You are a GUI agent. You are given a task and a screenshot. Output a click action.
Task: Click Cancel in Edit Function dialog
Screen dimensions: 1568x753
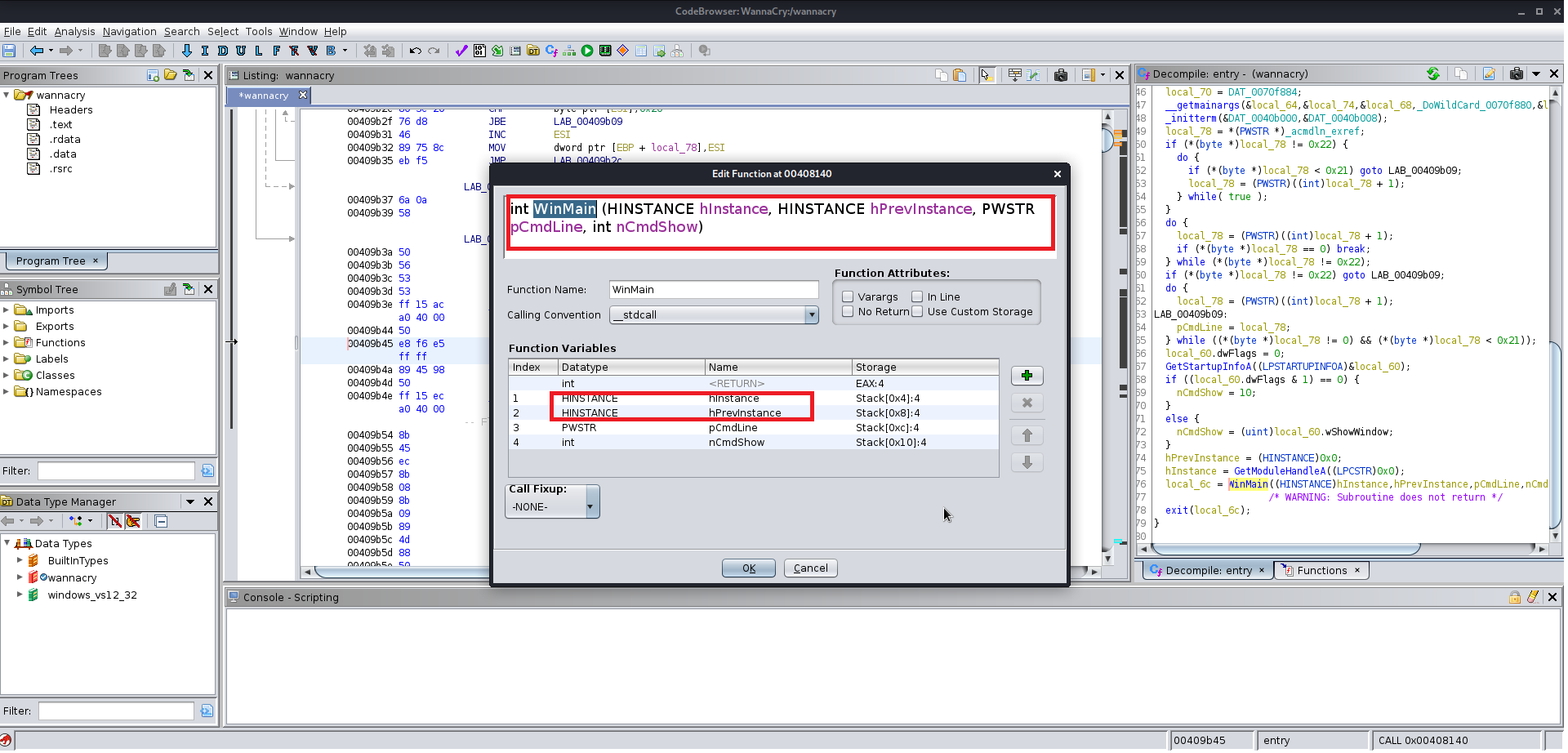811,568
